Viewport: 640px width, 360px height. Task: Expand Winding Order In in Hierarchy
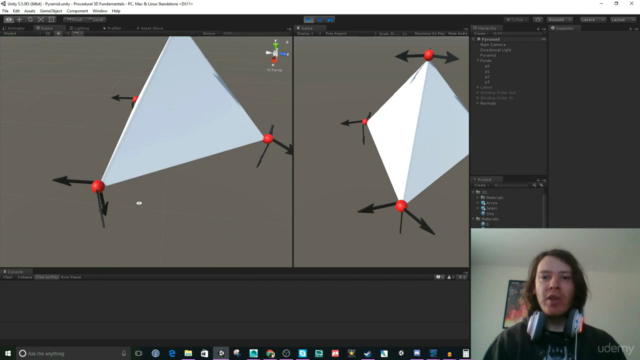tap(478, 98)
